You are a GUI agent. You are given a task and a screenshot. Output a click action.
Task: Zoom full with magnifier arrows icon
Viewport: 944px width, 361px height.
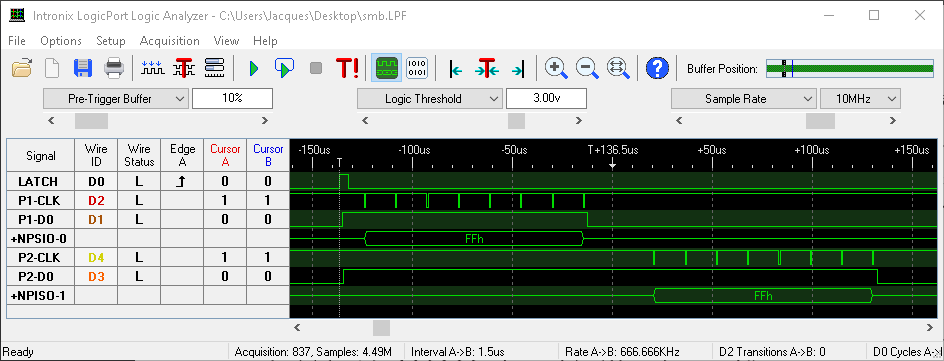(x=618, y=68)
